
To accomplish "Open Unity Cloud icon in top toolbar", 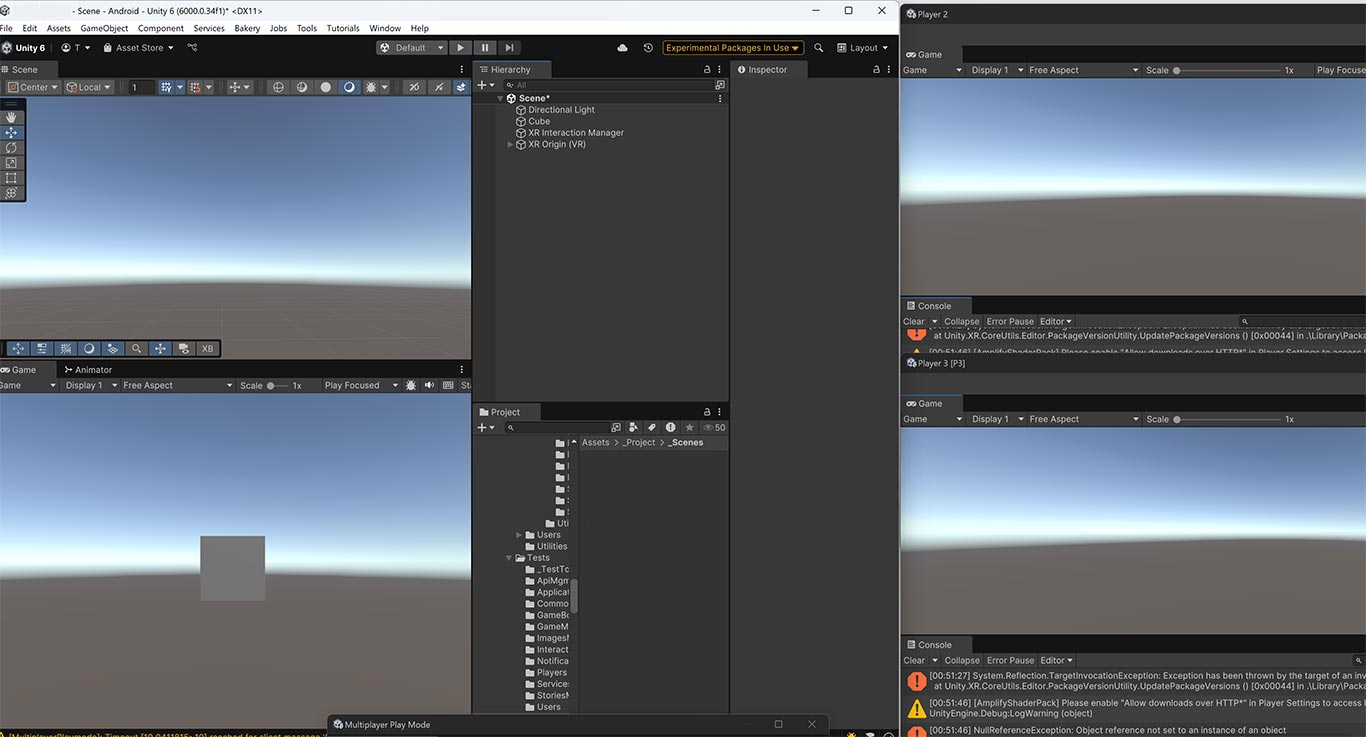I will (623, 47).
